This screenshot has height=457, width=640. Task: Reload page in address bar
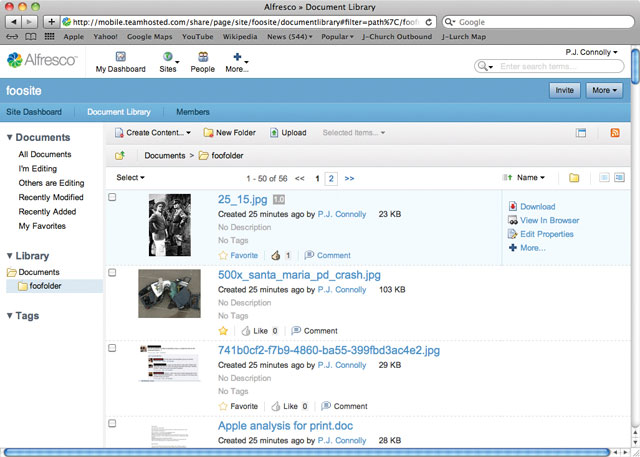click(x=429, y=22)
